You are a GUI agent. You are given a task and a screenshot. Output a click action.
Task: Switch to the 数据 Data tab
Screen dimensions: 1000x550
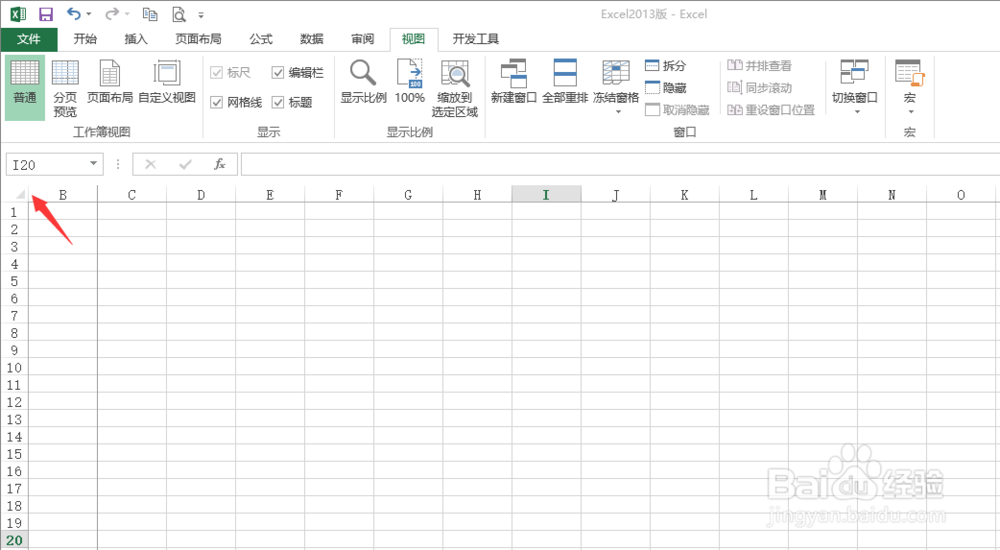(x=312, y=39)
